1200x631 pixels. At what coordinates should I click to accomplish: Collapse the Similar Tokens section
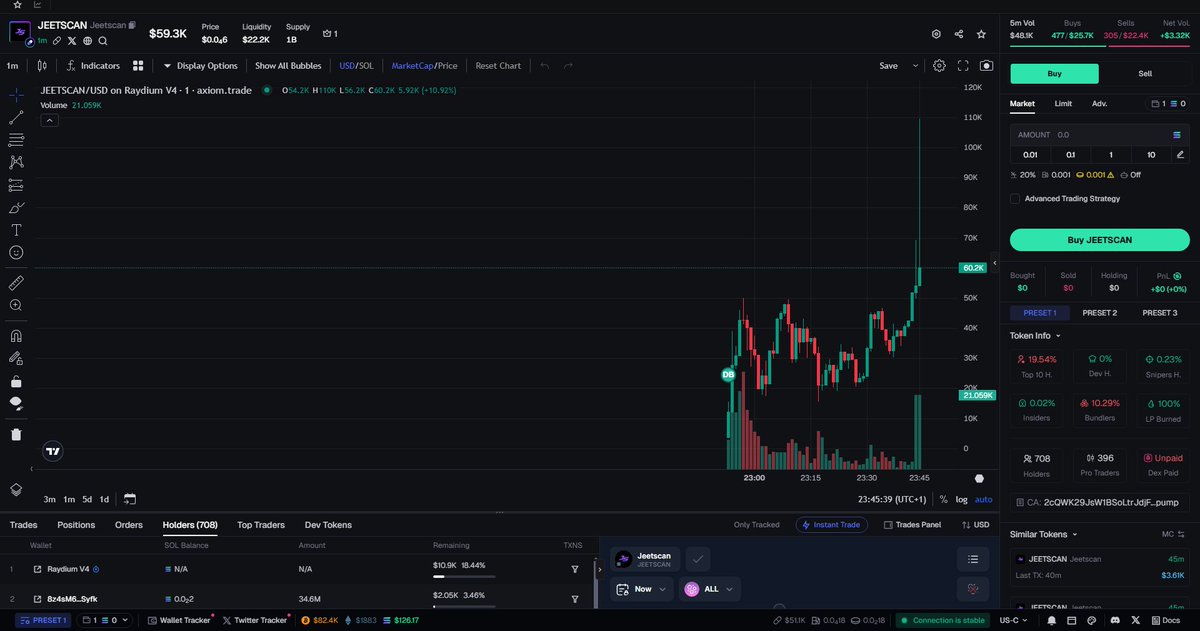click(x=1043, y=534)
